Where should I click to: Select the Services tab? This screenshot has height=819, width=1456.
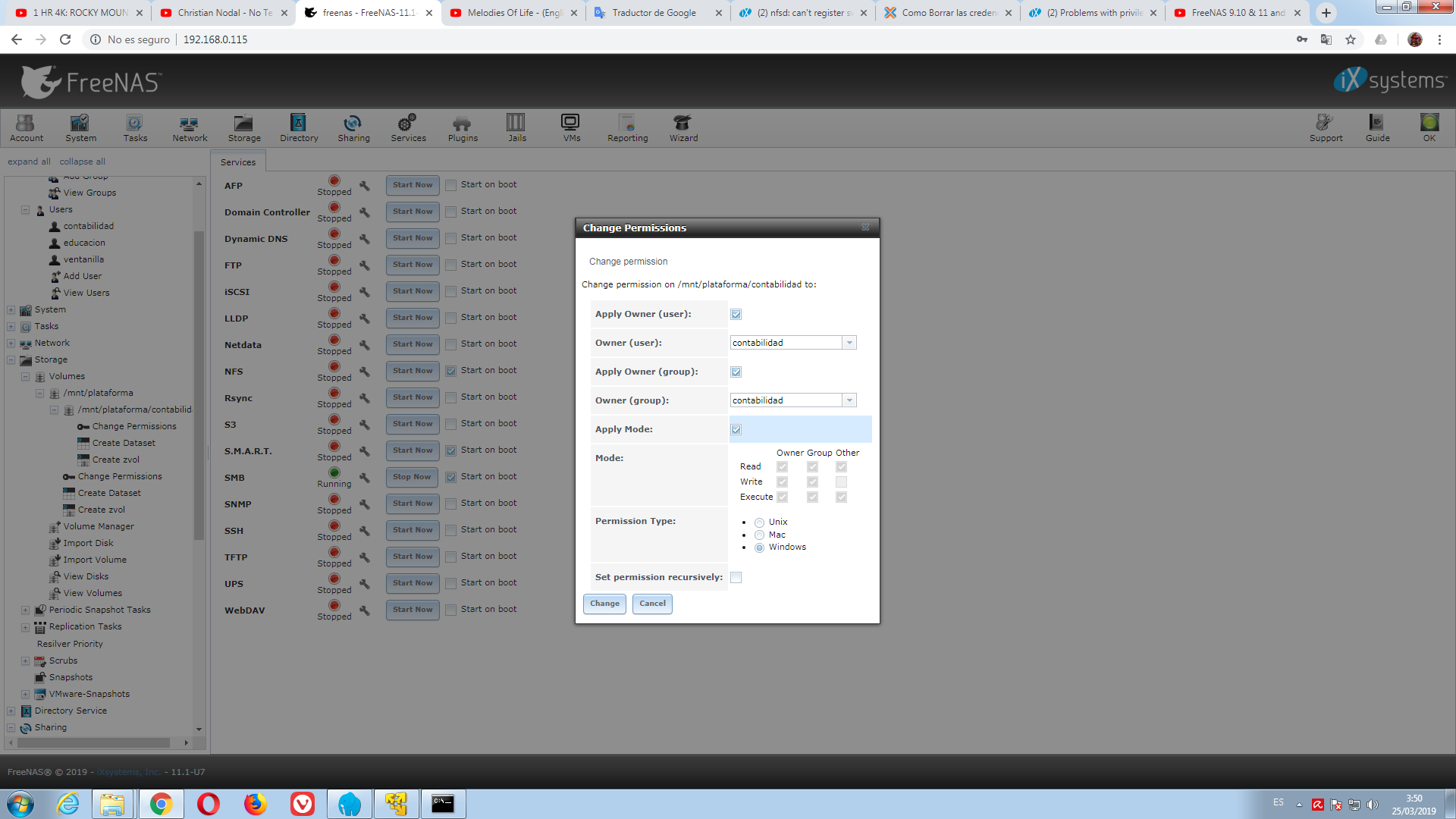coord(238,162)
